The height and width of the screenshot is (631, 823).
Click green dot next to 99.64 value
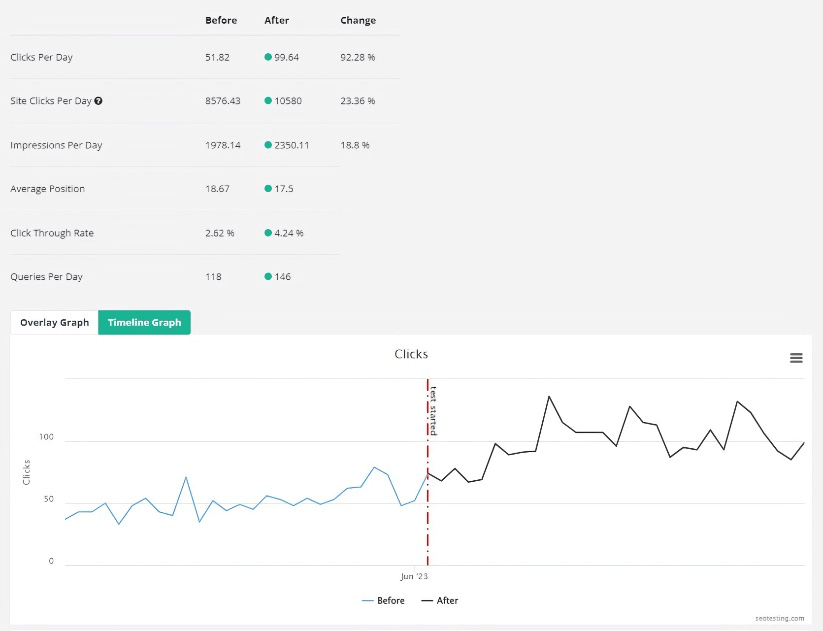(x=268, y=57)
